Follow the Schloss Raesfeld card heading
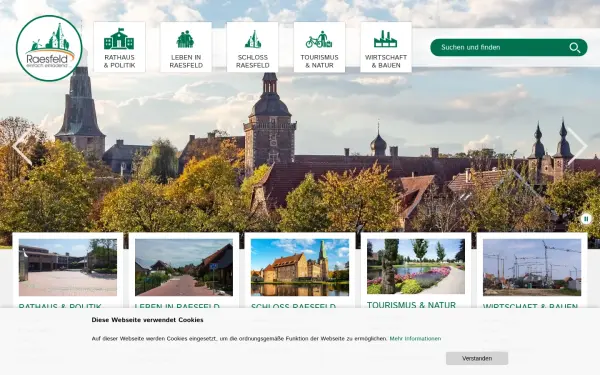The image size is (600, 375). [x=293, y=307]
